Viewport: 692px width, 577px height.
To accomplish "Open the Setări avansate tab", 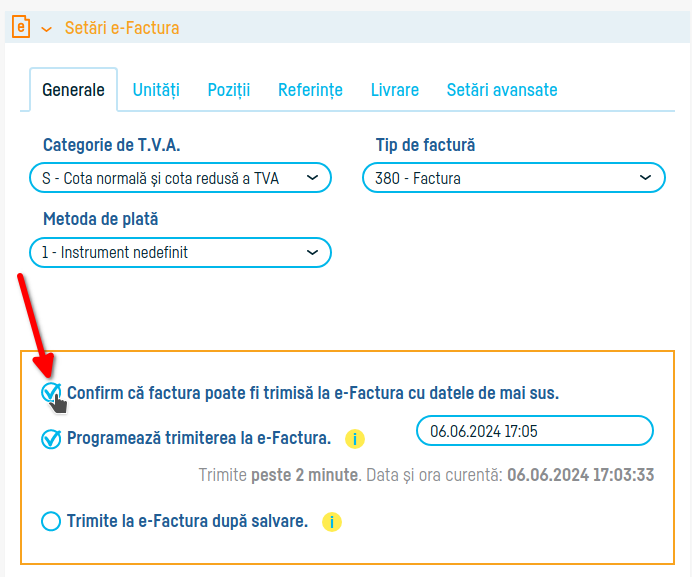I will [x=502, y=90].
